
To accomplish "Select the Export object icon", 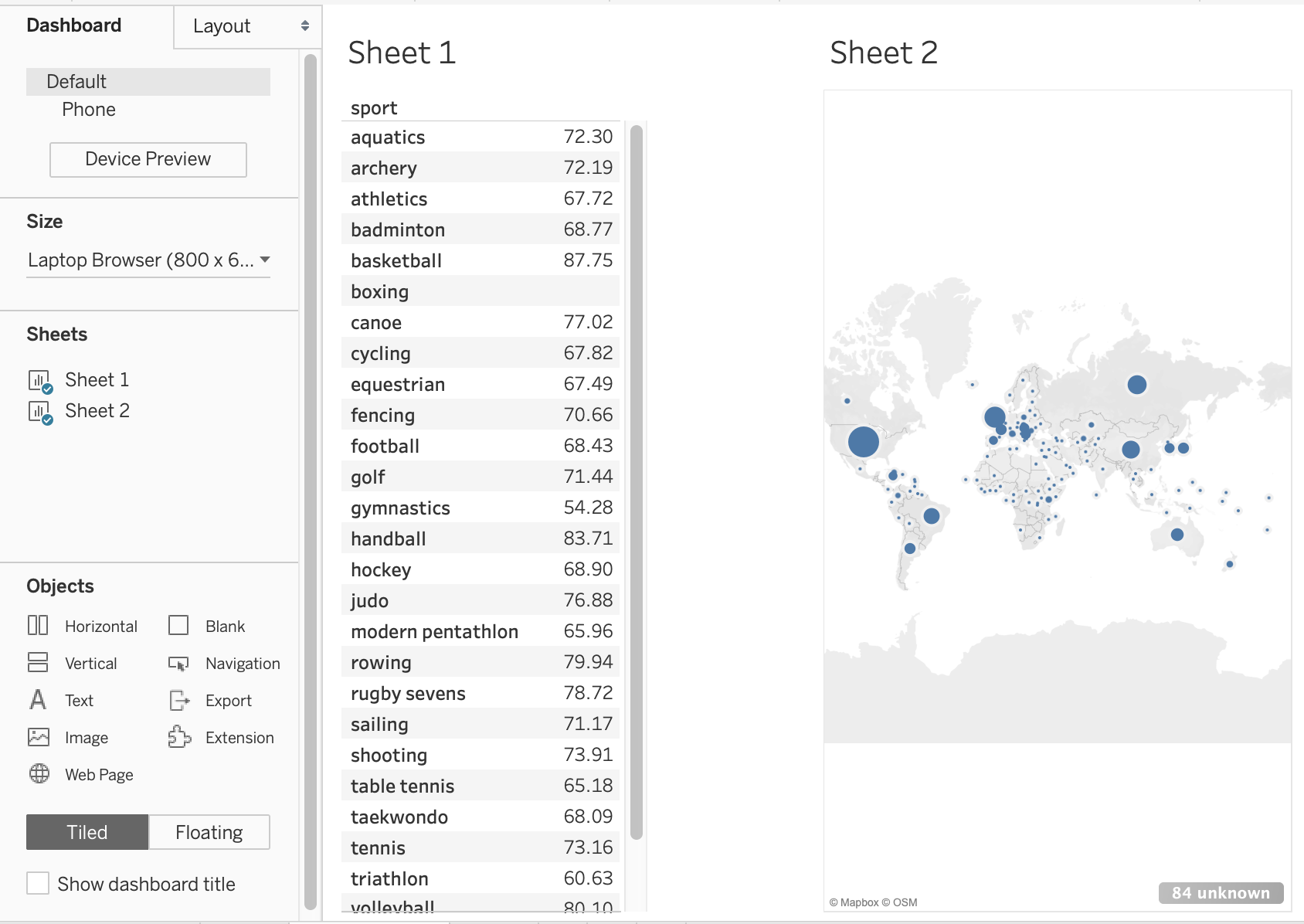I will click(x=178, y=700).
